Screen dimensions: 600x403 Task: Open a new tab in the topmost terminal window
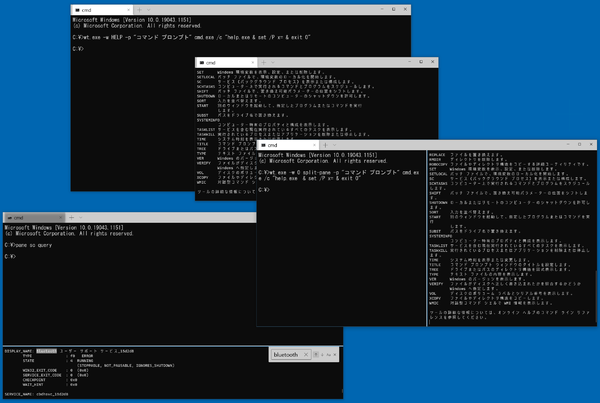(x=139, y=10)
